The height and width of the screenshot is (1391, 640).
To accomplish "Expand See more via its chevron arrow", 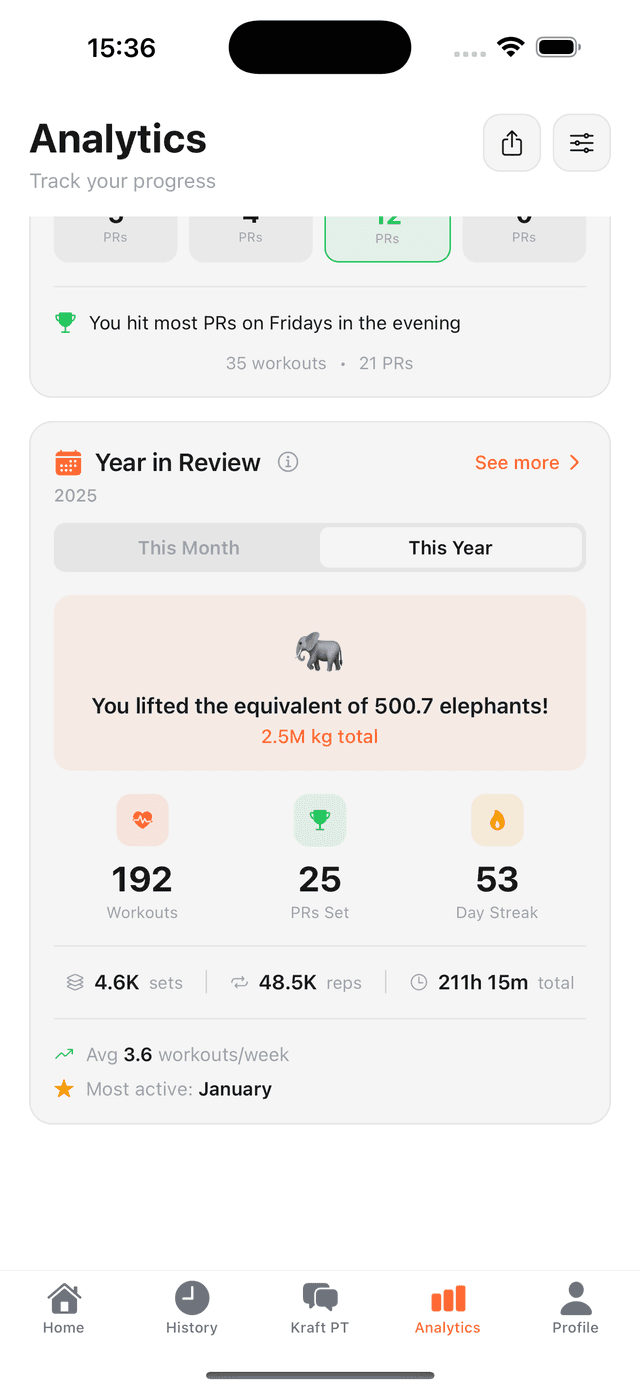I will (x=574, y=462).
